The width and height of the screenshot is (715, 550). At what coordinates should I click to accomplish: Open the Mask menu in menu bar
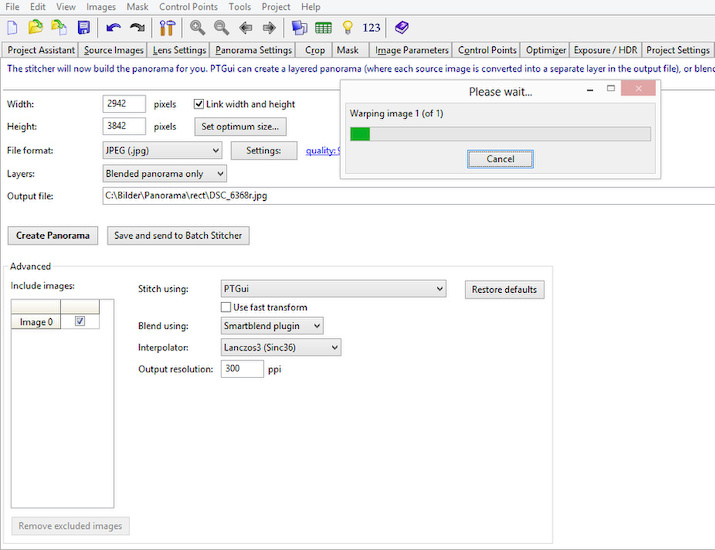(x=137, y=7)
